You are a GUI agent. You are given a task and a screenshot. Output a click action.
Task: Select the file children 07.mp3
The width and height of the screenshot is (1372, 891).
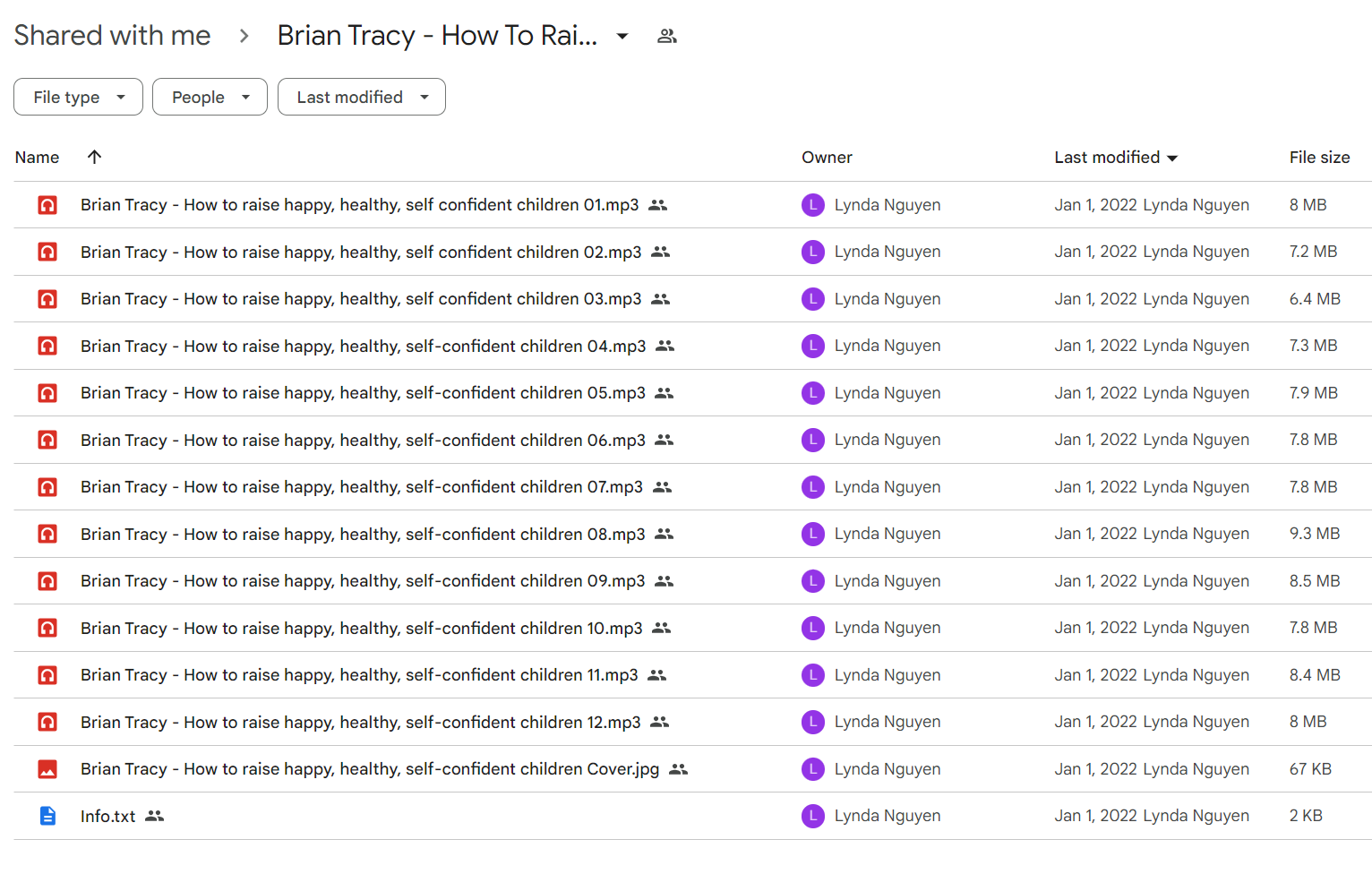click(362, 487)
